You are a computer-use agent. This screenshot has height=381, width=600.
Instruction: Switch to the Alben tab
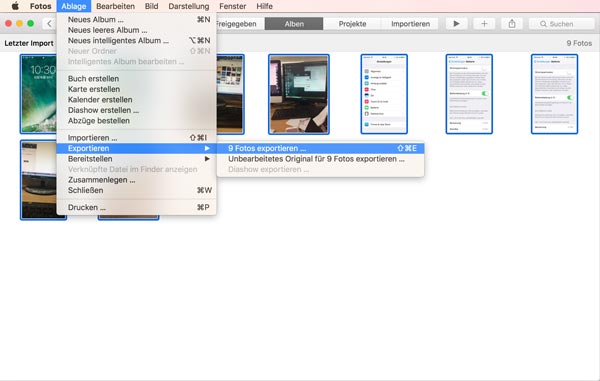pos(294,24)
